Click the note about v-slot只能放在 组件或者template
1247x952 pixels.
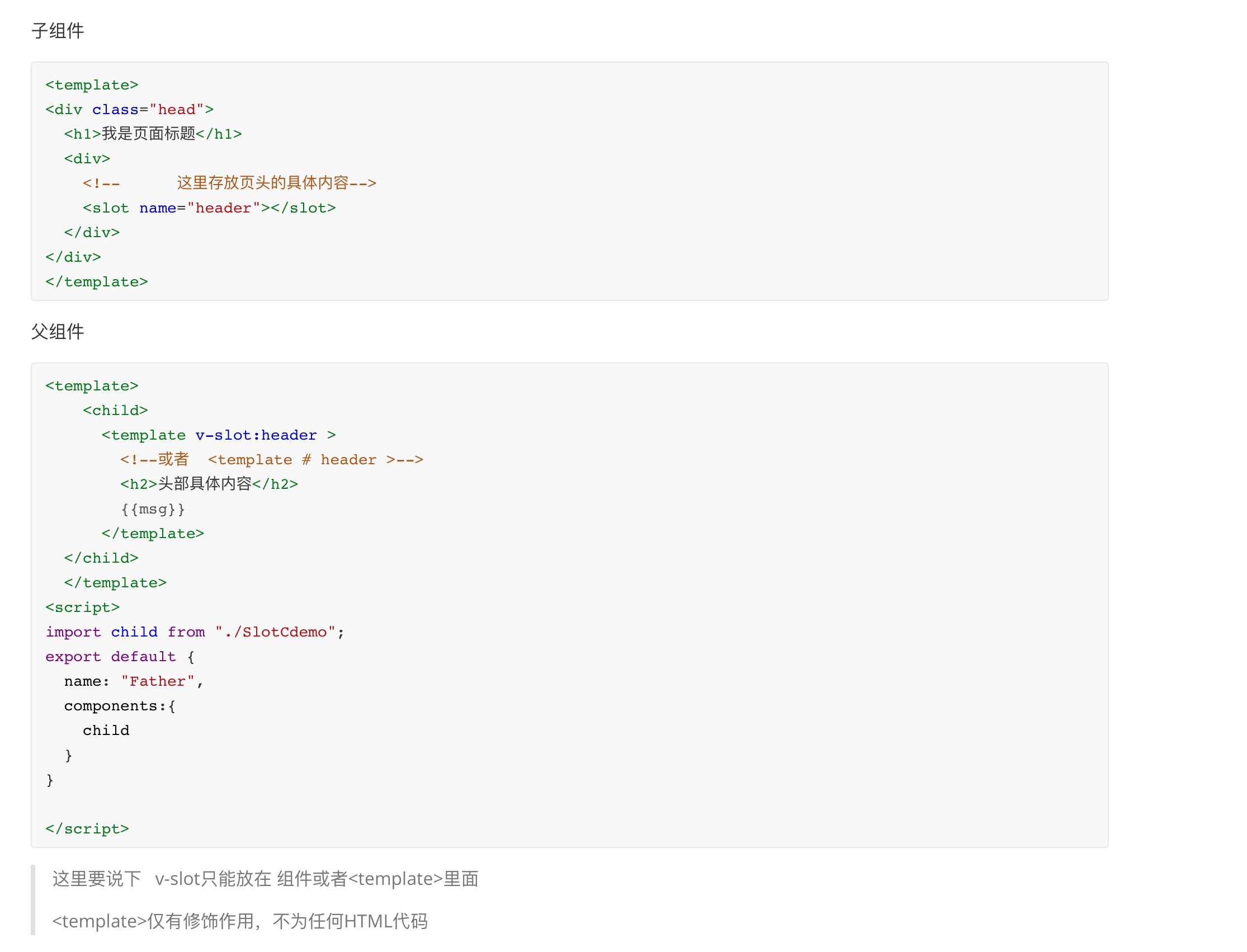tap(265, 879)
